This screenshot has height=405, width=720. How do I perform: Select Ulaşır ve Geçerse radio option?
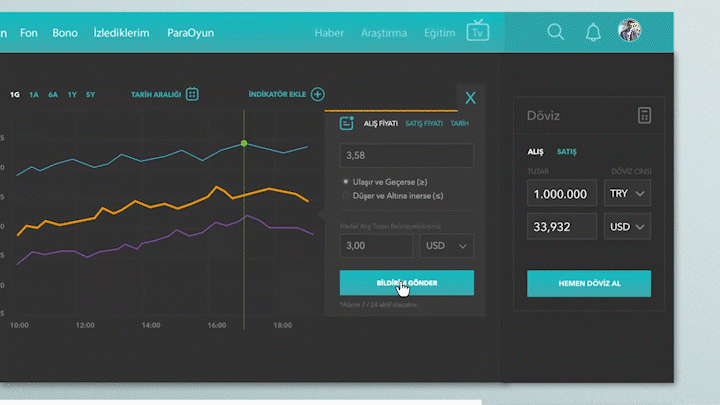(346, 182)
